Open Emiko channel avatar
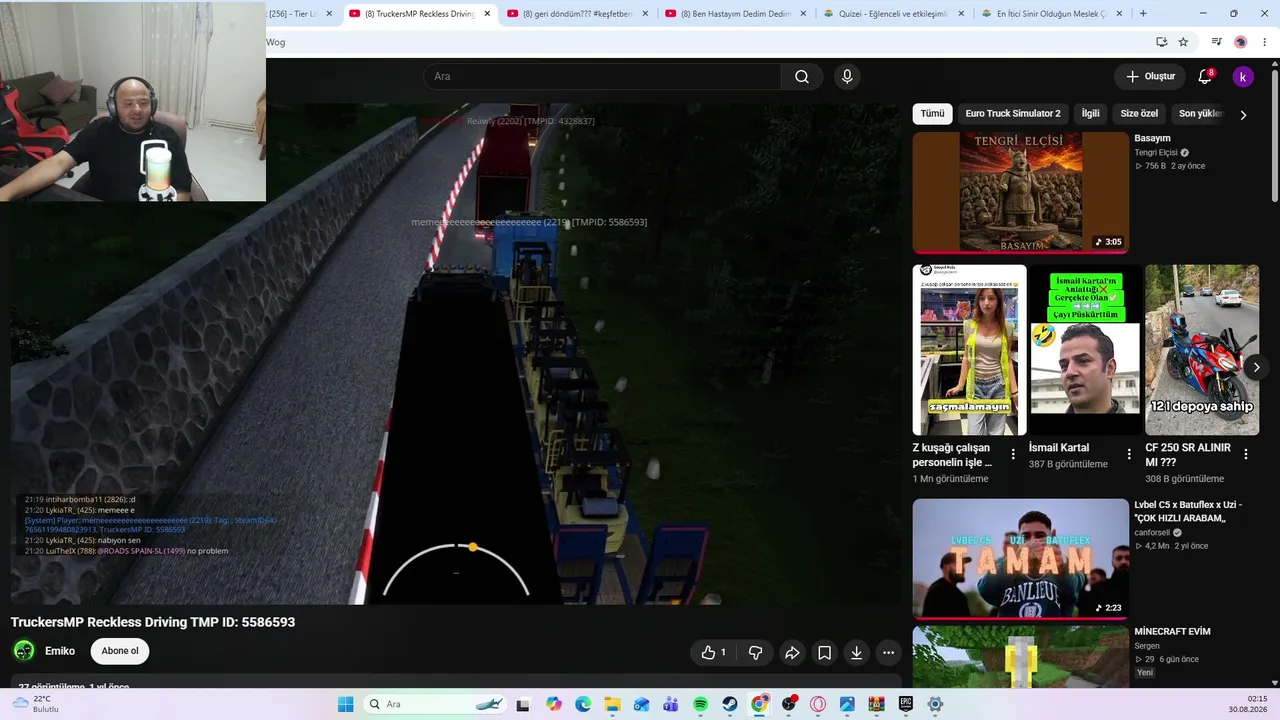Screen dimensions: 1280x720 tap(24, 651)
